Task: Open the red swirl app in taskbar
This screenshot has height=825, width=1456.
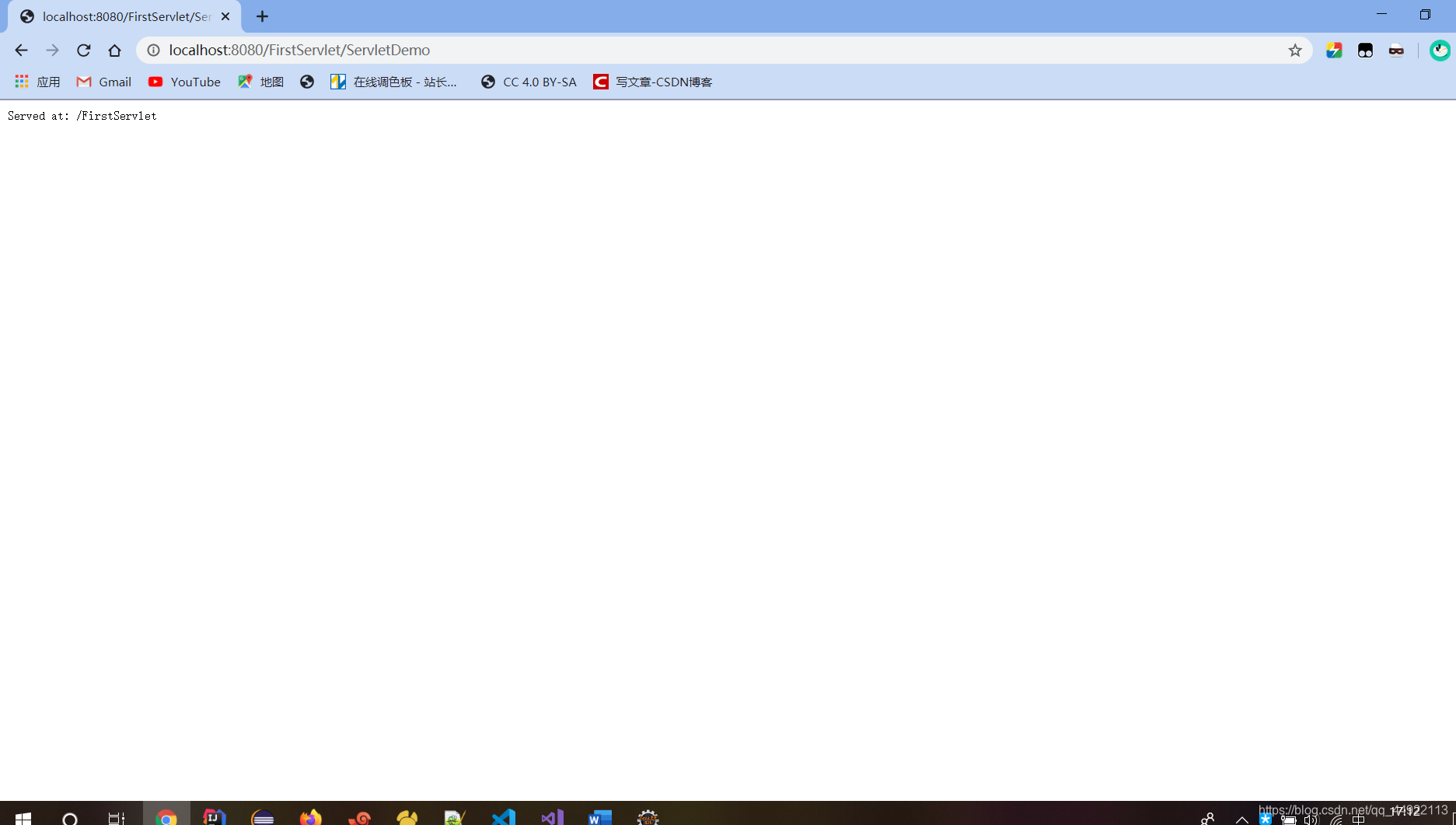Action: (359, 817)
